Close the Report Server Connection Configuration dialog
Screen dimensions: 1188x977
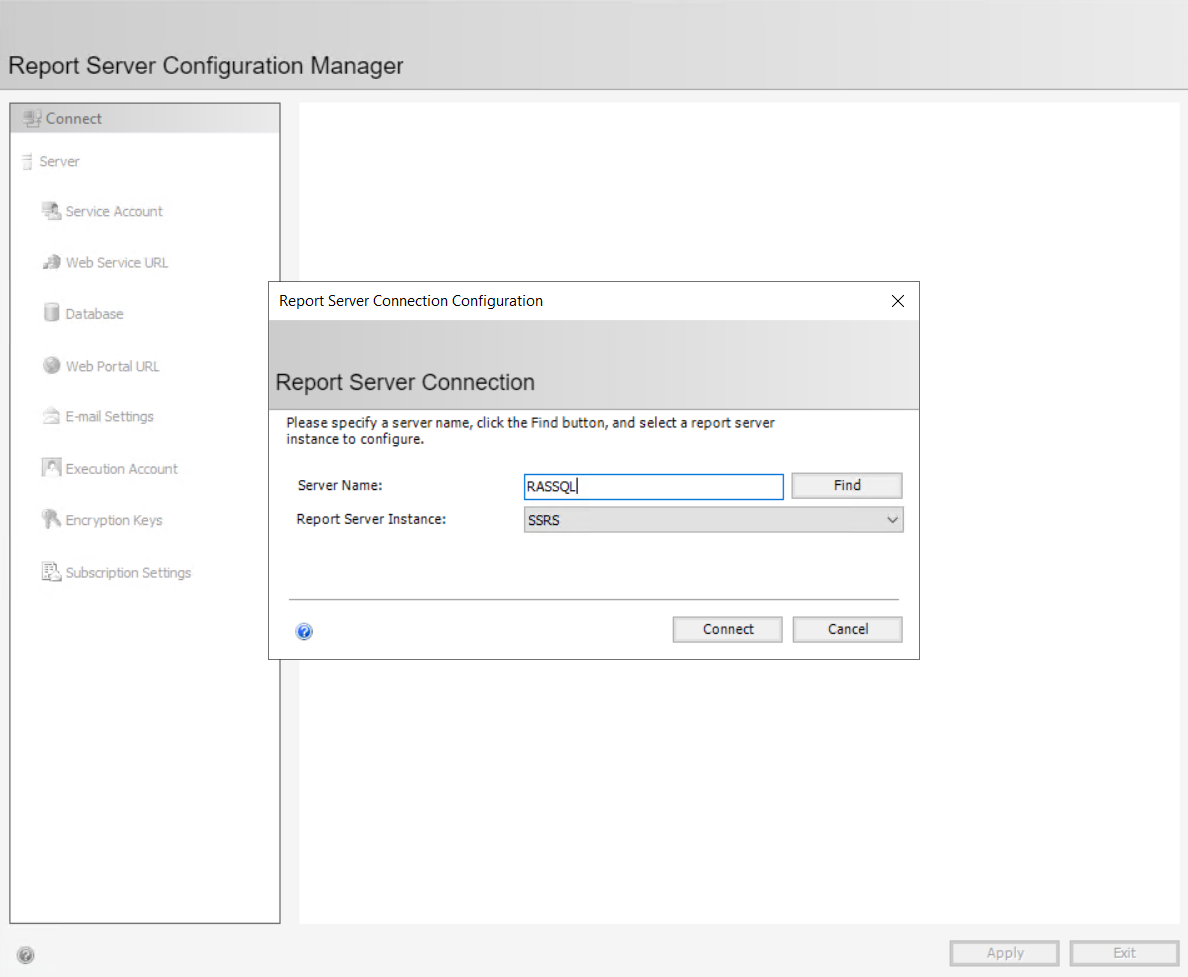tap(897, 301)
